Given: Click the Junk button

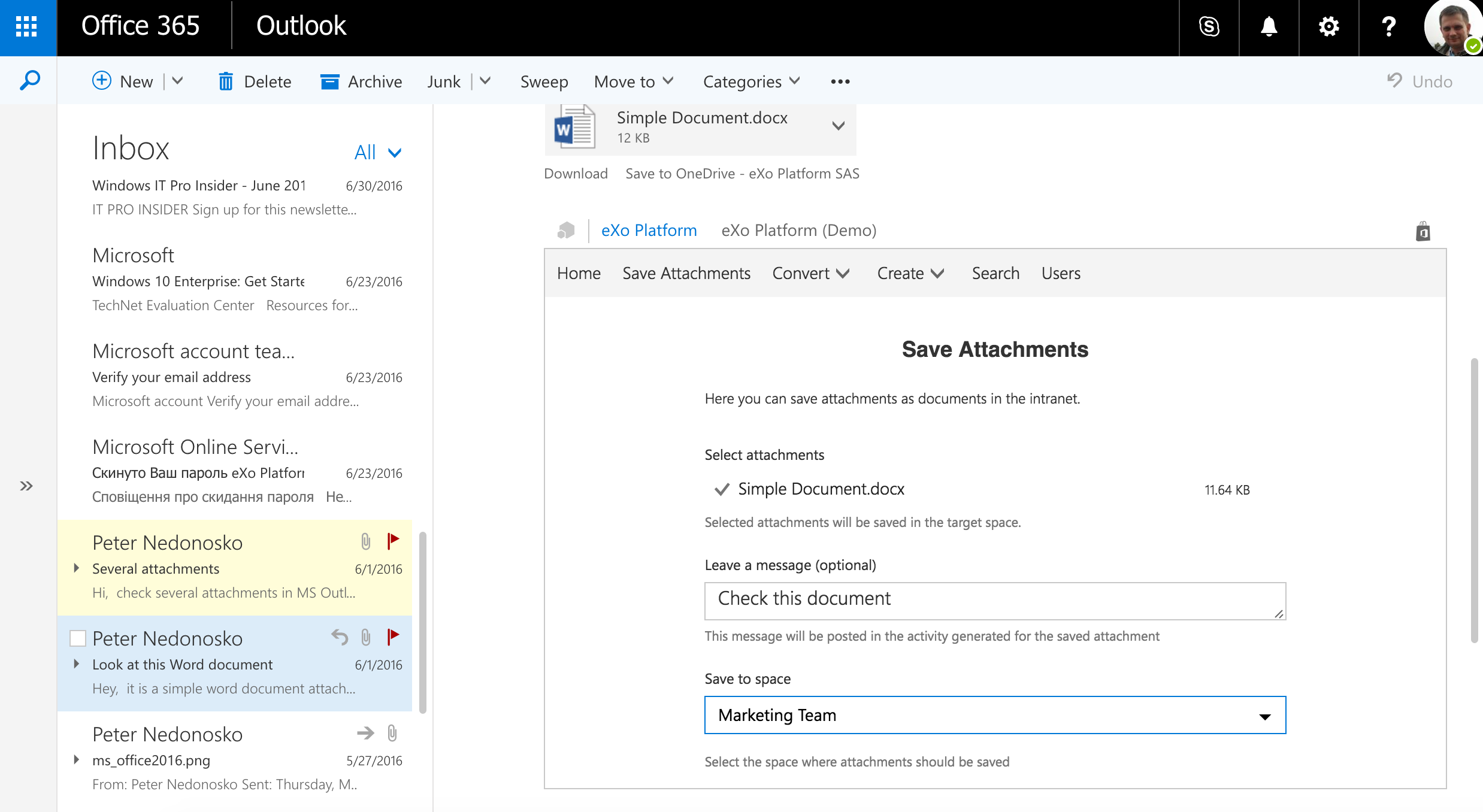Looking at the screenshot, I should click(x=443, y=81).
